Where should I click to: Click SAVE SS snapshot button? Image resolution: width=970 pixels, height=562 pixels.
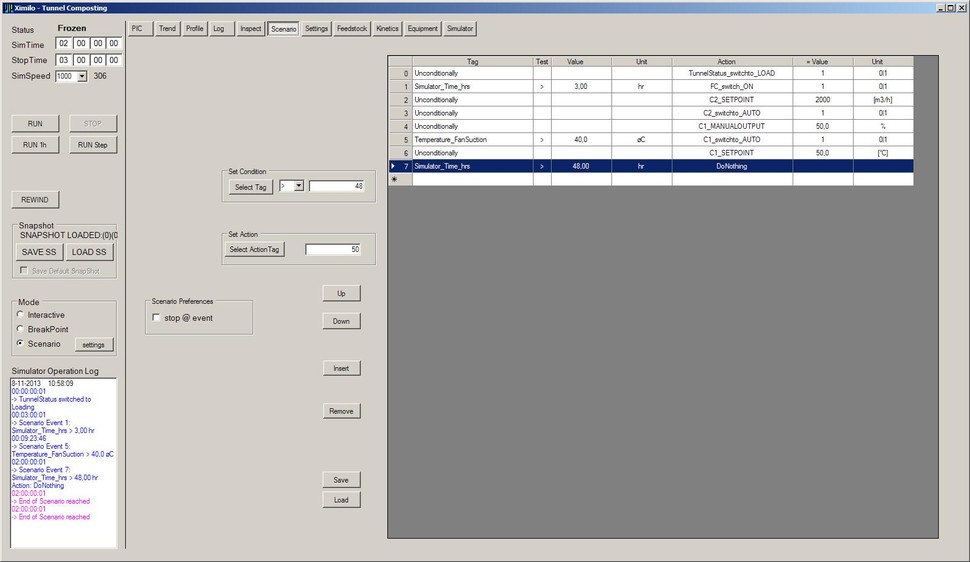[39, 252]
